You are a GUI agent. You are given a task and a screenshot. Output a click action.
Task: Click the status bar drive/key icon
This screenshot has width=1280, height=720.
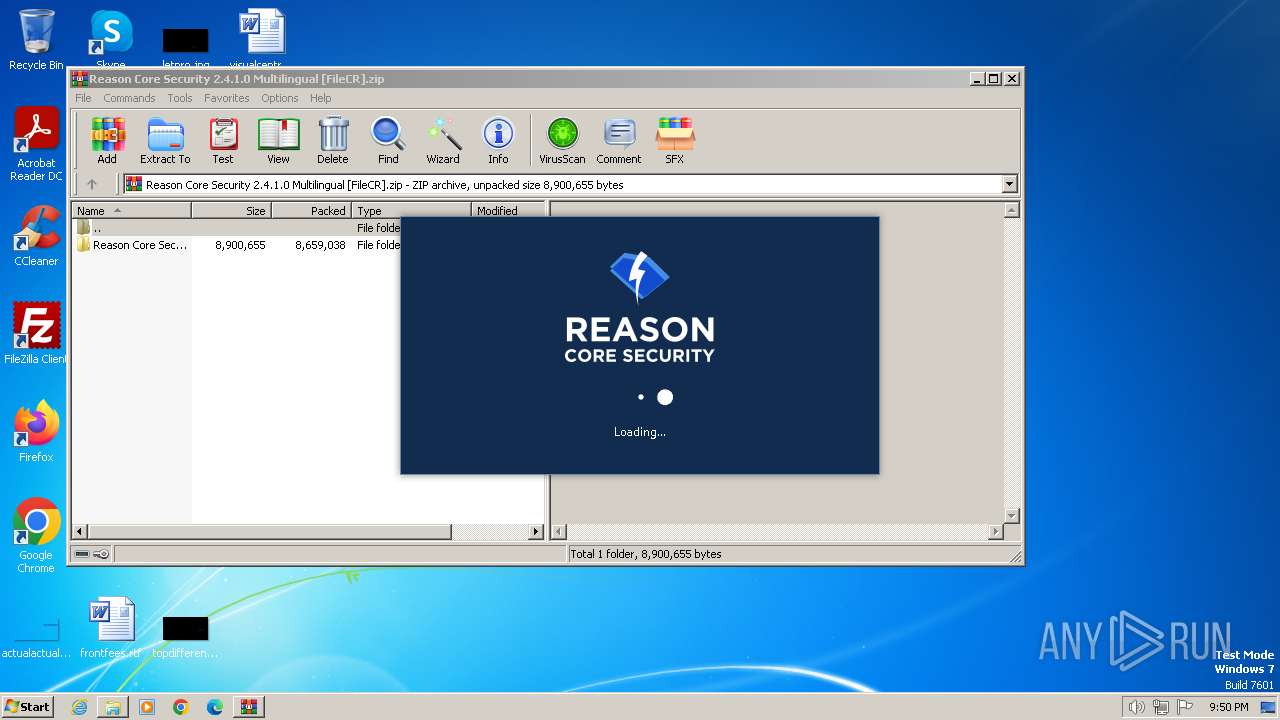(x=92, y=554)
